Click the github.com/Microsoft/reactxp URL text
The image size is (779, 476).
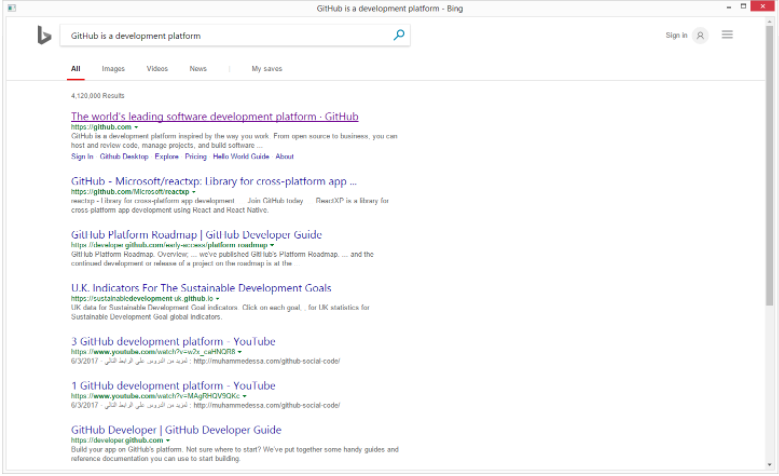click(x=130, y=192)
